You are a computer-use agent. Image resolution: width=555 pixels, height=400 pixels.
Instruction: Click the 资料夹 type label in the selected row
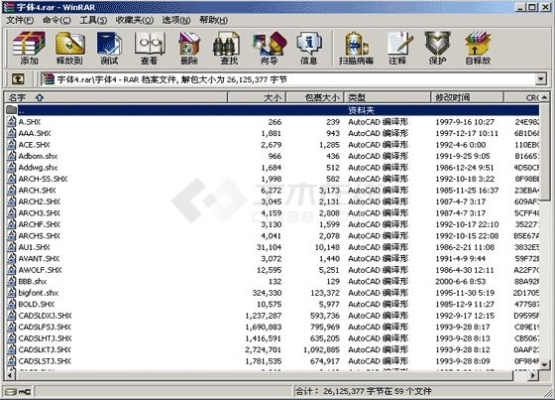[361, 110]
